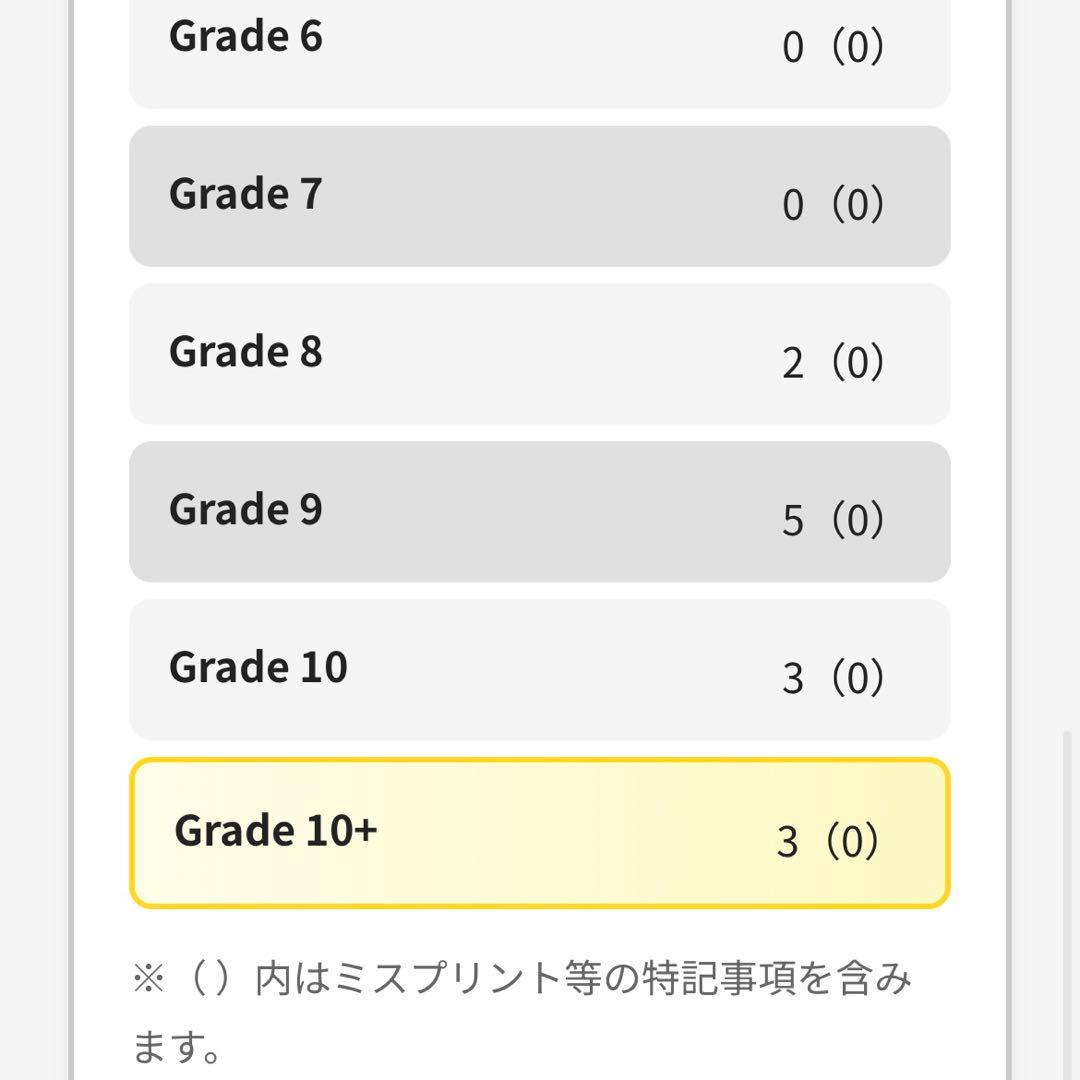Click the count 0 beside Grade 7
Screen dimensions: 1080x1080
(x=793, y=206)
